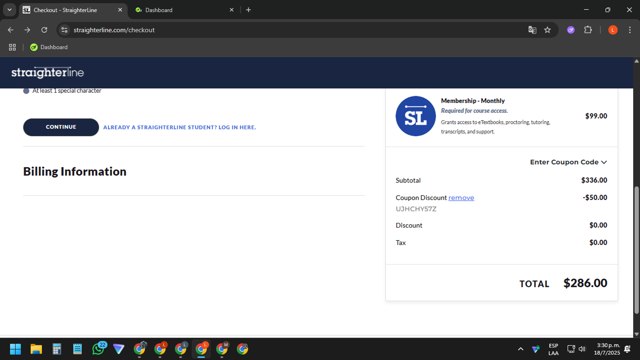Remove the applied coupon discount

[461, 198]
